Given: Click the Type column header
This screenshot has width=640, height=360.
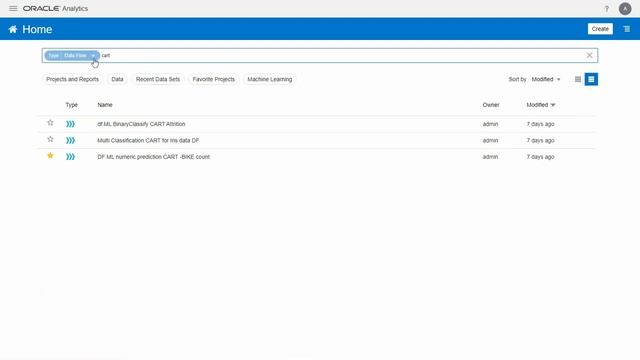Looking at the screenshot, I should point(71,105).
